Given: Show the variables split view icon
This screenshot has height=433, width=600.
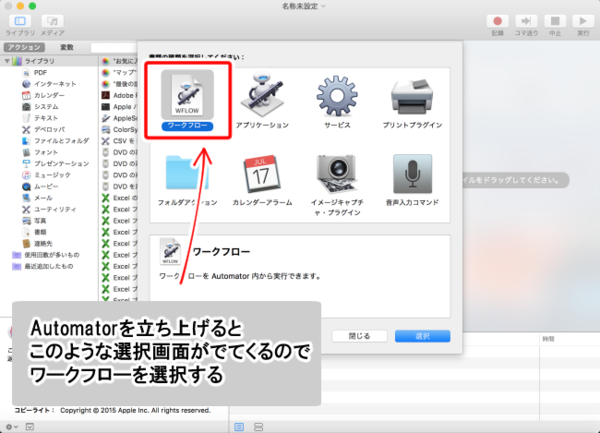Looking at the screenshot, I should [x=259, y=427].
